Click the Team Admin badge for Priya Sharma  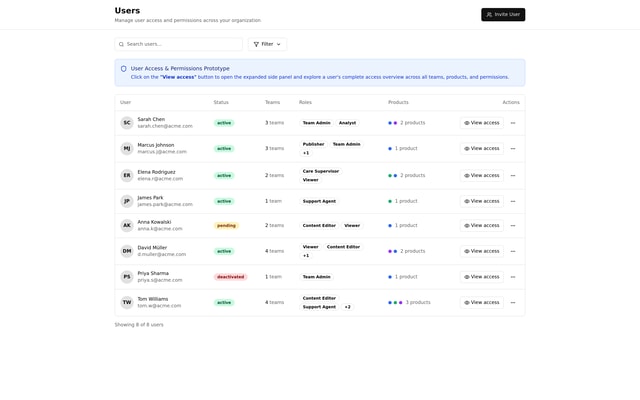point(316,277)
